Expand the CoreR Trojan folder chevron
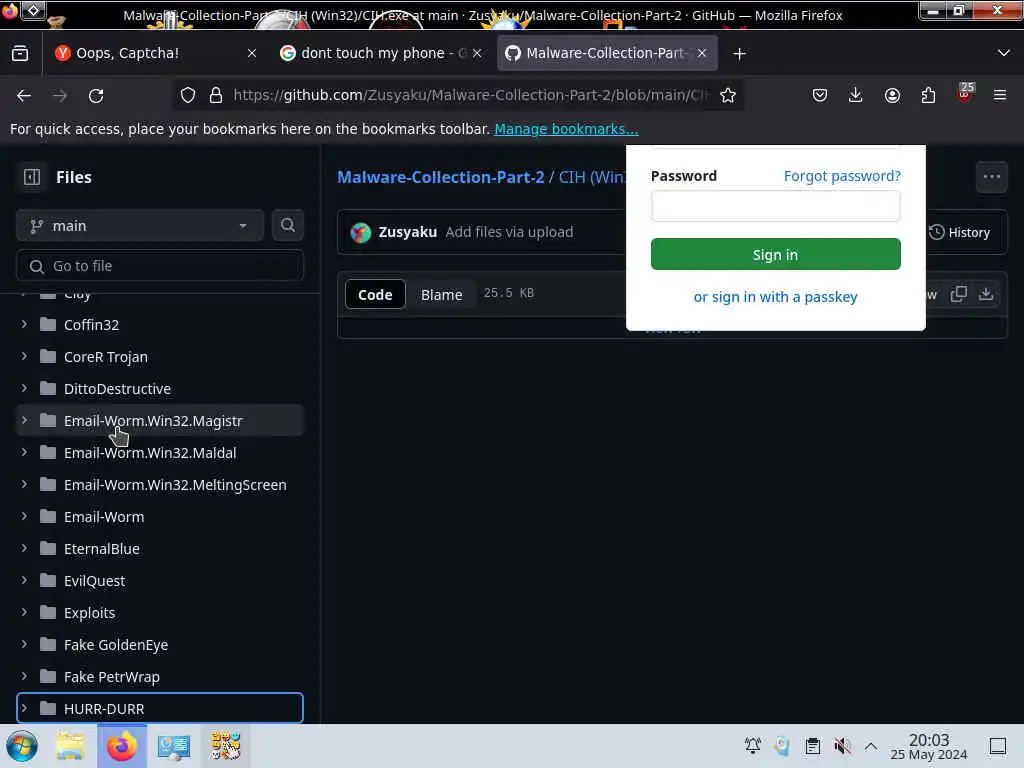 pyautogui.click(x=24, y=356)
